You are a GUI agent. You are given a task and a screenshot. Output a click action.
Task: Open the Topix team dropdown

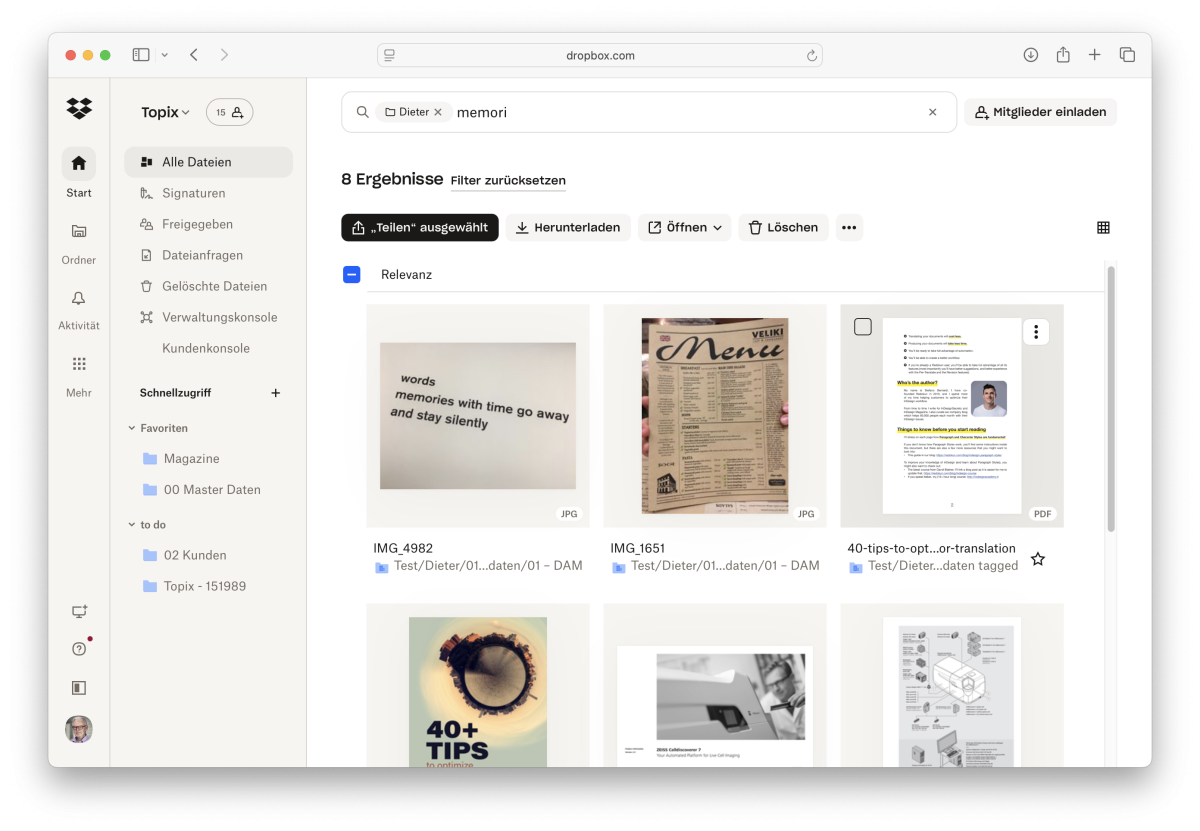(166, 113)
